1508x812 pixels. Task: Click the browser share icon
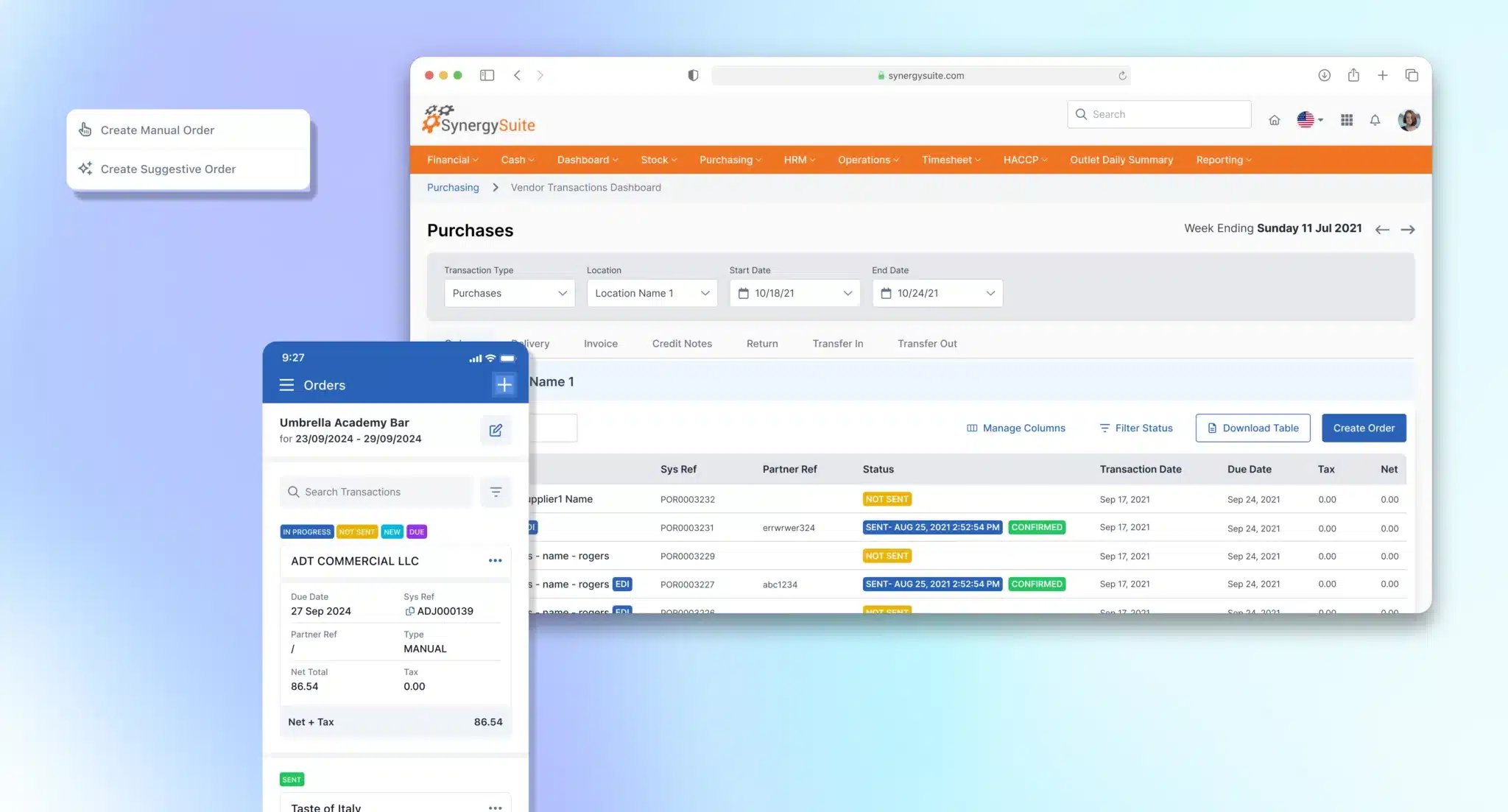pos(1353,75)
